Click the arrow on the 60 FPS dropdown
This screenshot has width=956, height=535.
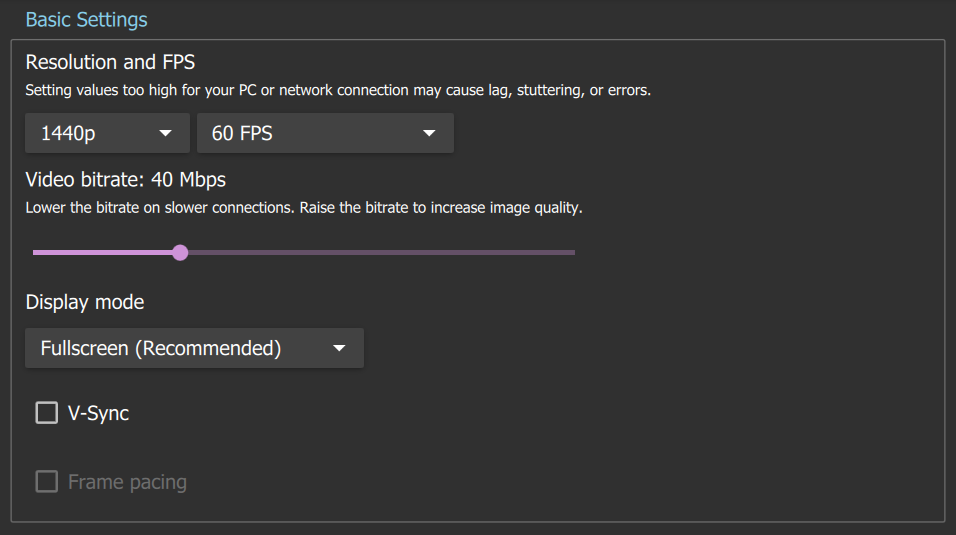pyautogui.click(x=429, y=134)
